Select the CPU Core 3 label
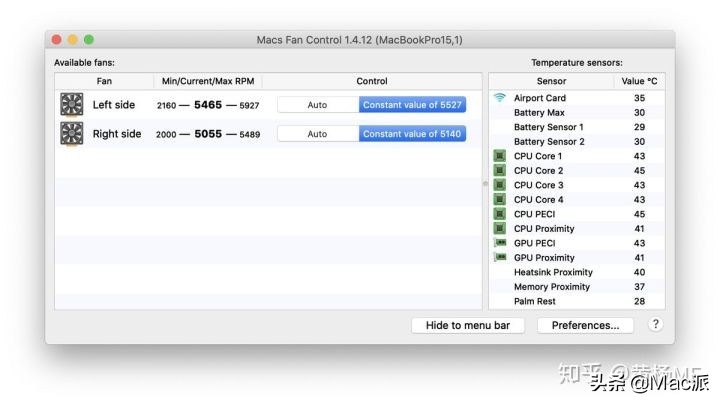The height and width of the screenshot is (404, 720). [x=538, y=185]
